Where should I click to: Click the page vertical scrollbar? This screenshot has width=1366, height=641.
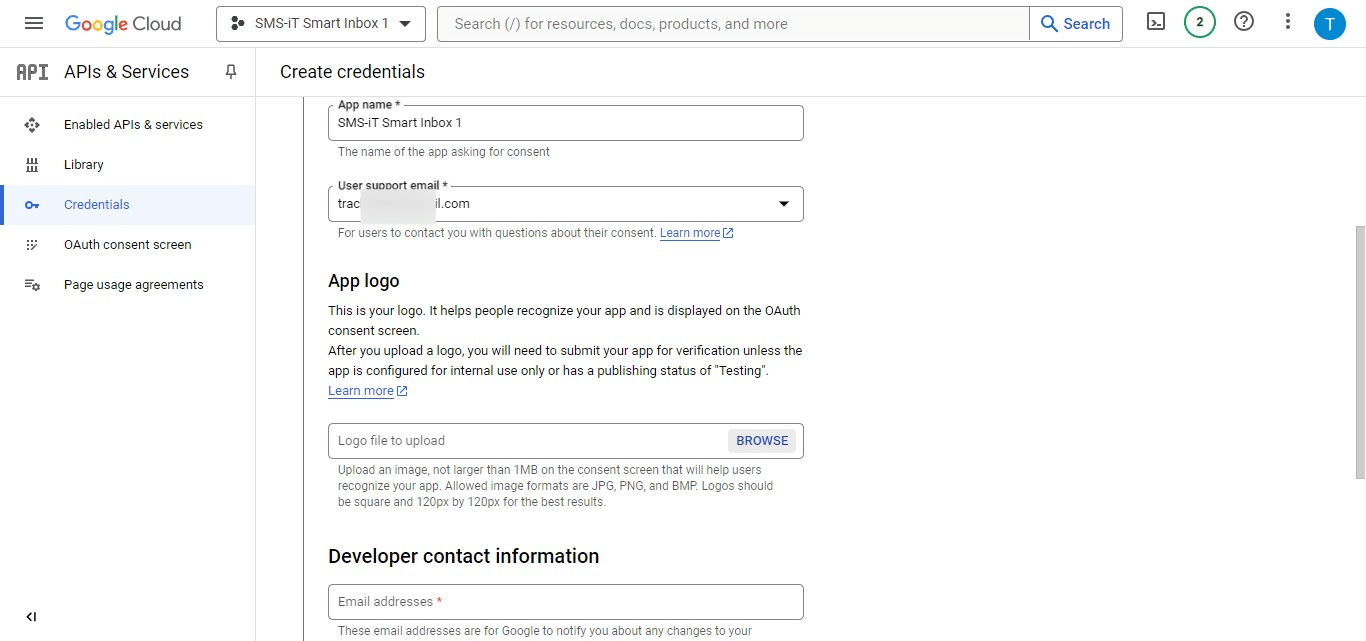coord(1358,350)
